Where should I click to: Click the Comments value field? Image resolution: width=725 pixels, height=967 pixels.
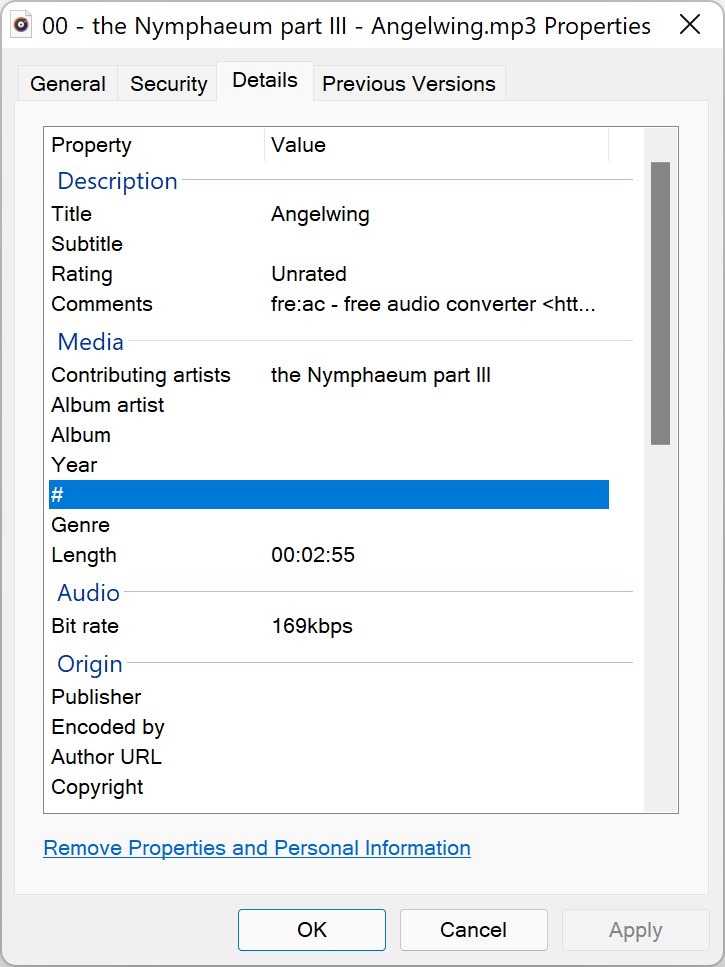coord(432,304)
